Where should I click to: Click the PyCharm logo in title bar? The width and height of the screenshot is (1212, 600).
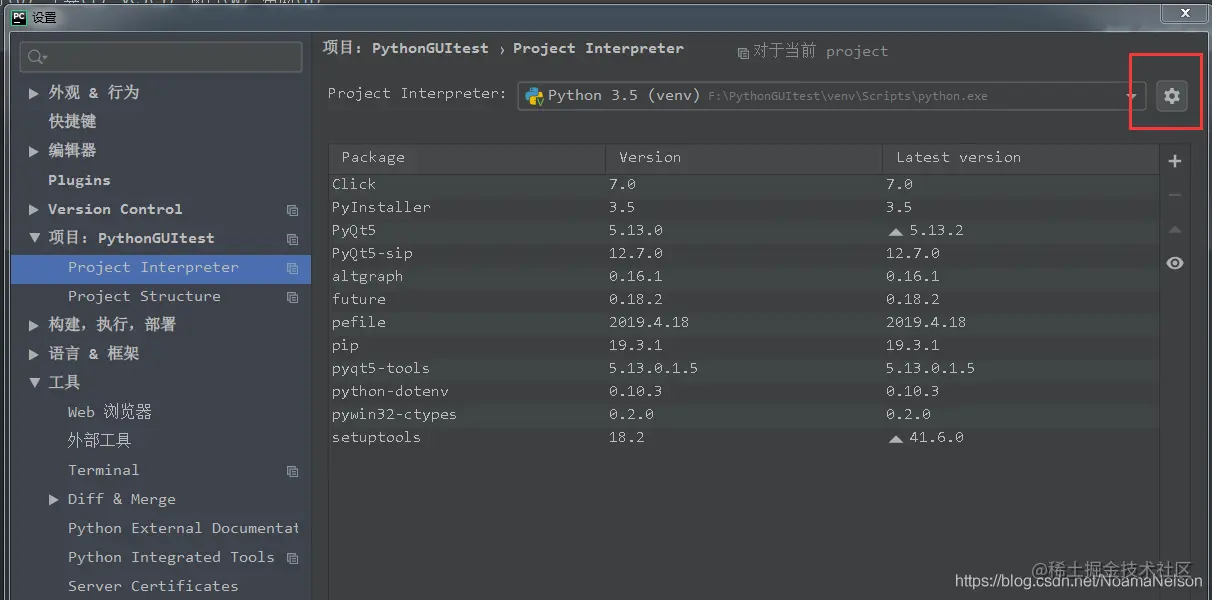[18, 17]
